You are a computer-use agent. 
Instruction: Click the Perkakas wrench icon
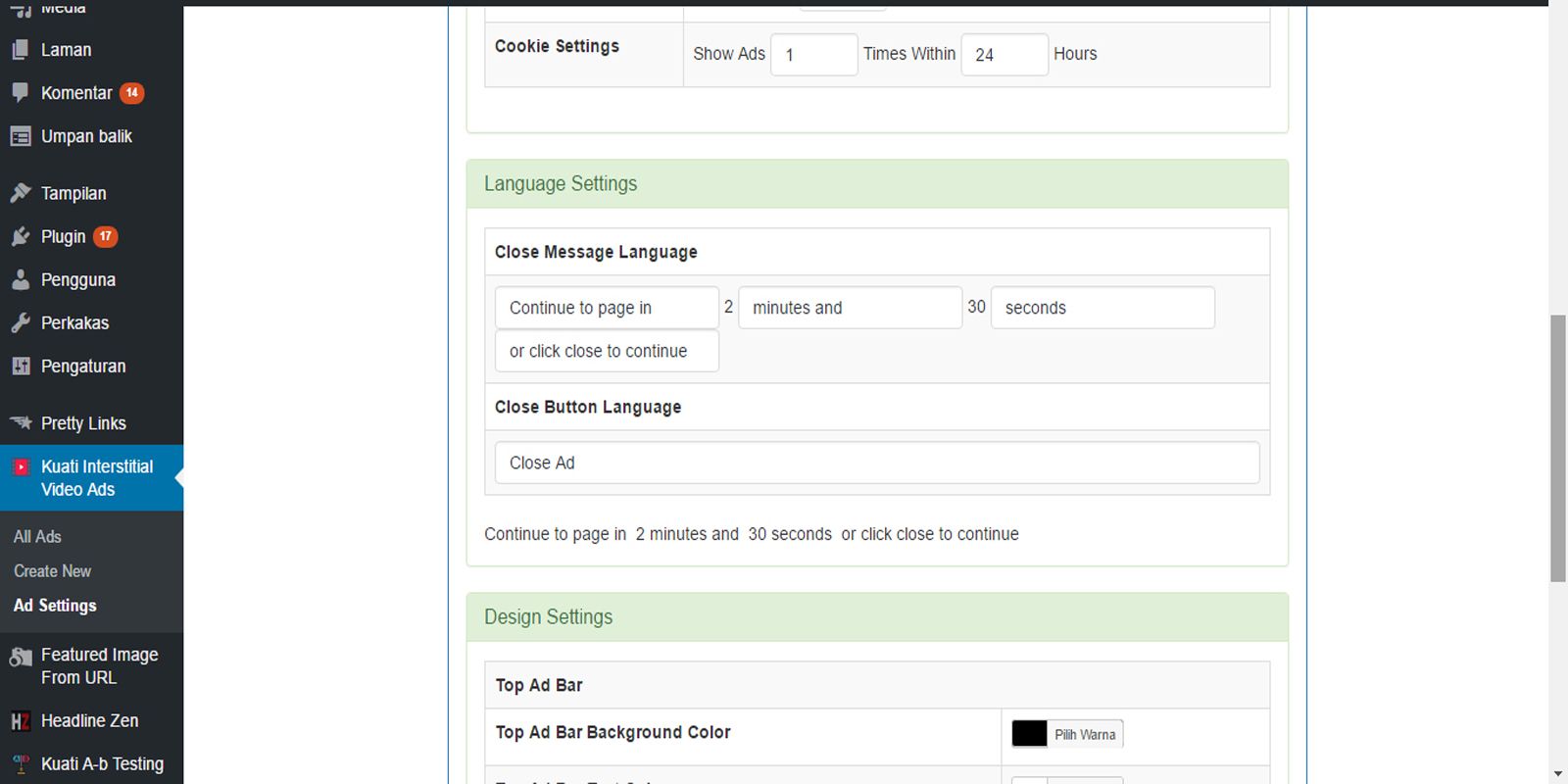pos(21,323)
